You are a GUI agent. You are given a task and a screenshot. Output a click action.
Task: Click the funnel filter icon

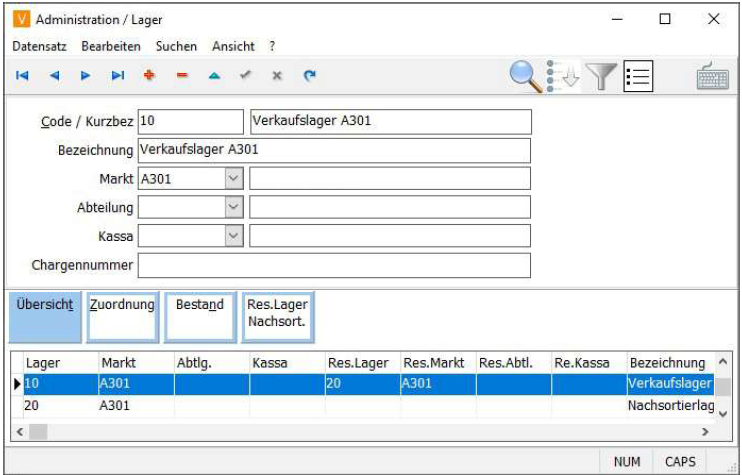coord(600,76)
